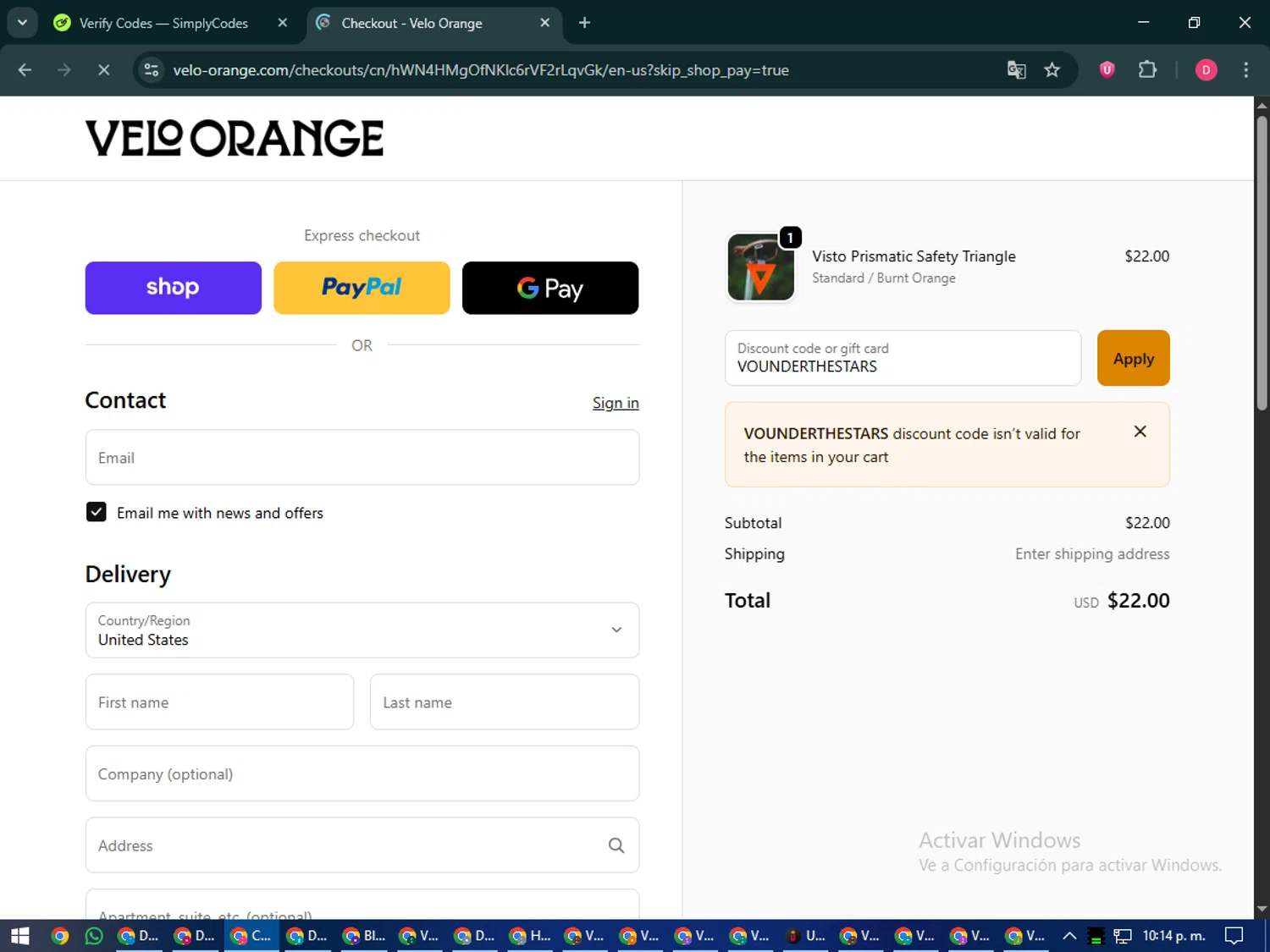Screen dimensions: 1270x952
Task: Click the Enter shipping address text
Action: (1092, 554)
